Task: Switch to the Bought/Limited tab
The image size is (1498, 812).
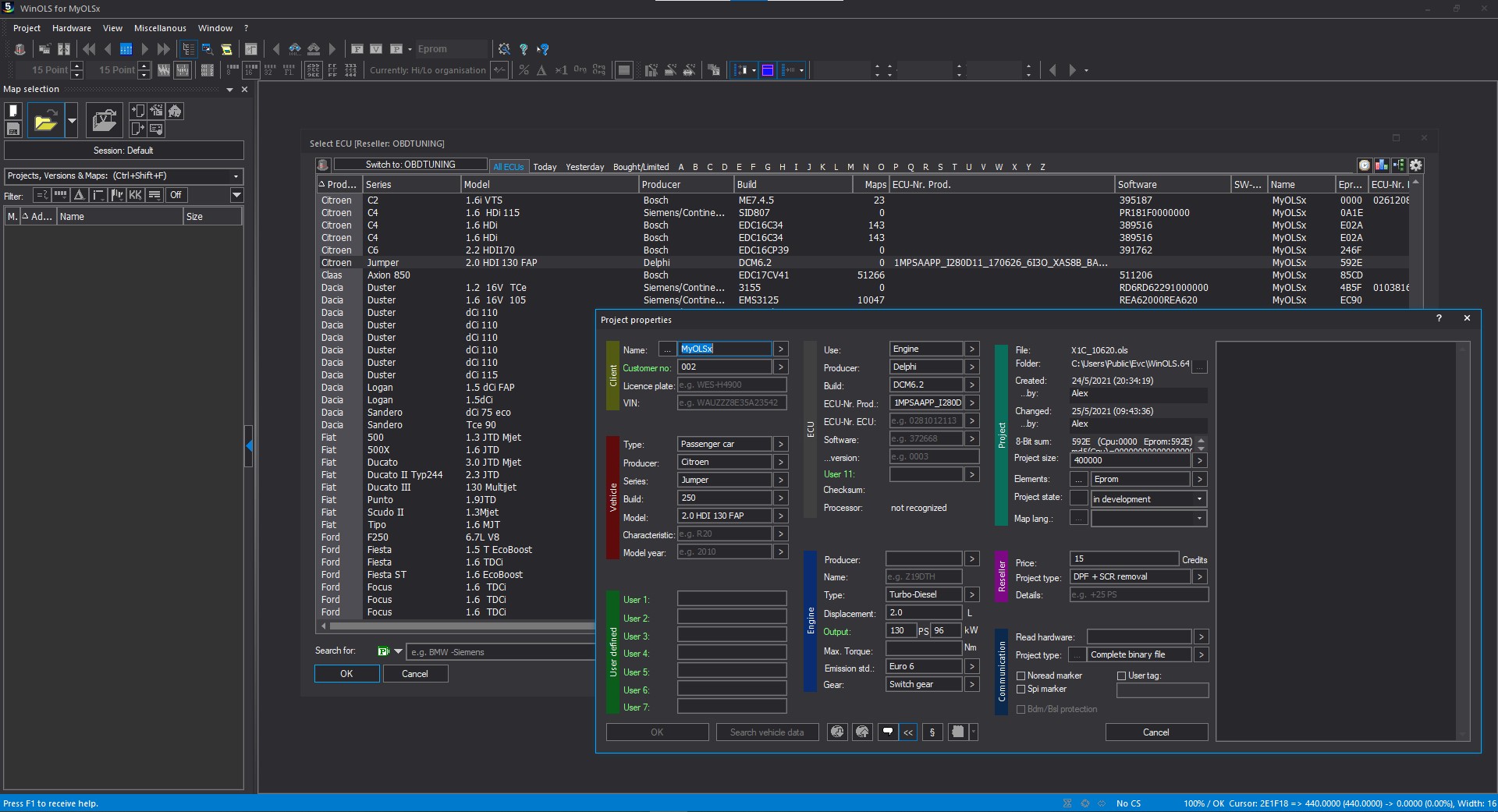Action: 641,167
